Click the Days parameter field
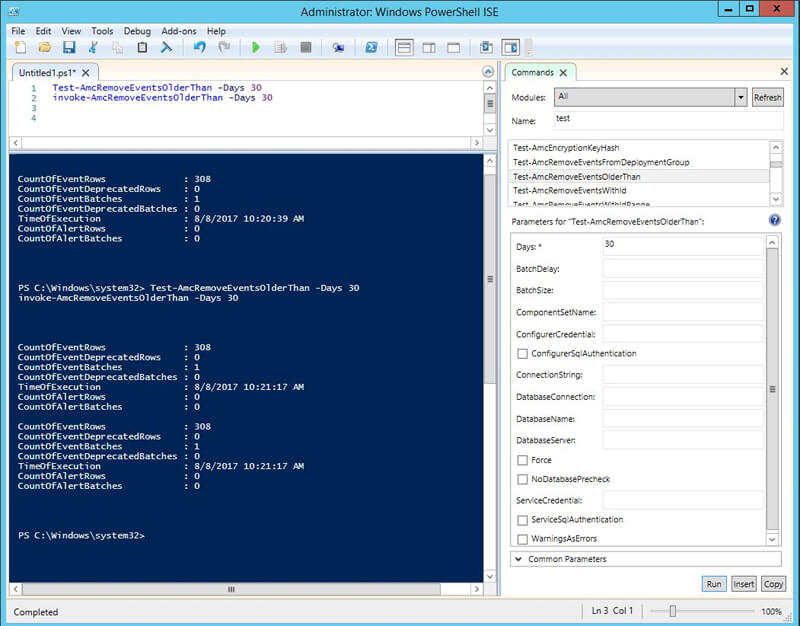800x626 pixels. point(683,246)
